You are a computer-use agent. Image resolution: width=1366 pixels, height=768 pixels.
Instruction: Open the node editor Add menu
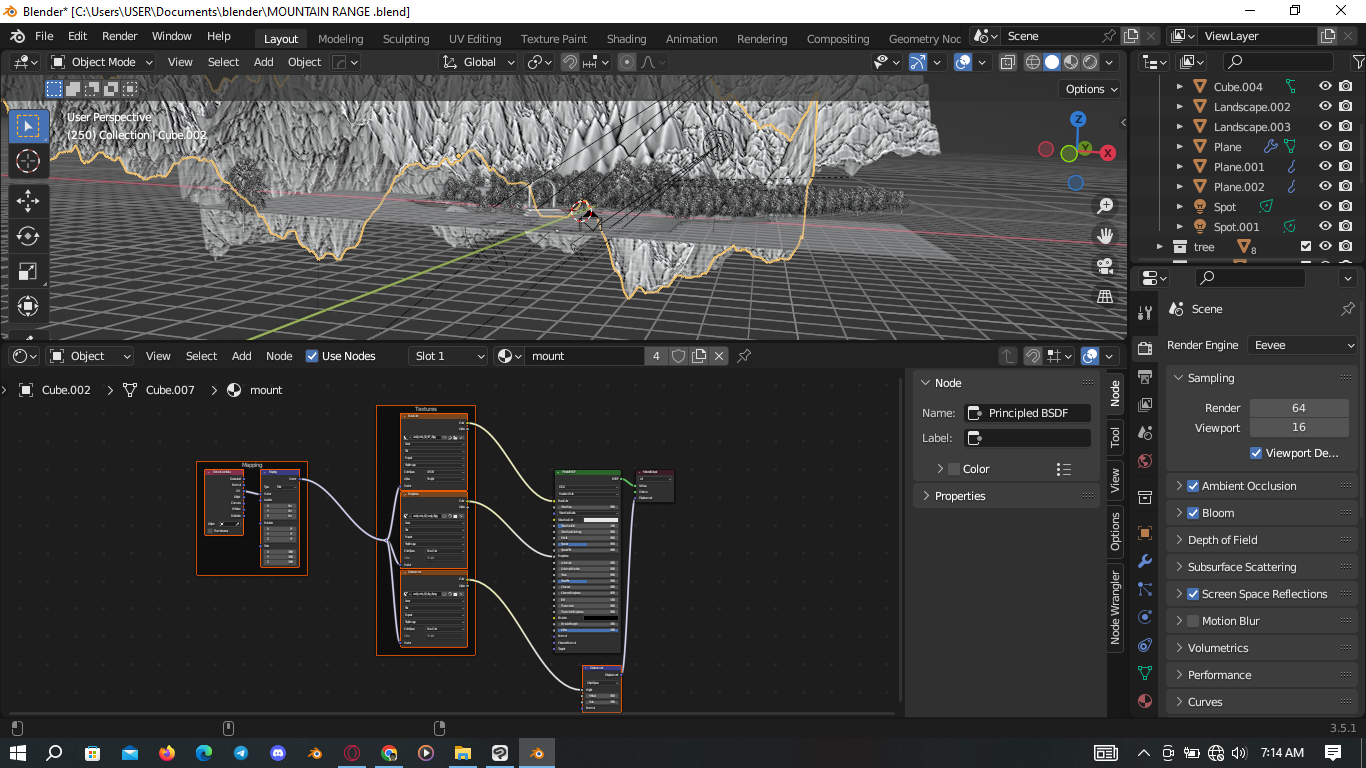point(242,356)
